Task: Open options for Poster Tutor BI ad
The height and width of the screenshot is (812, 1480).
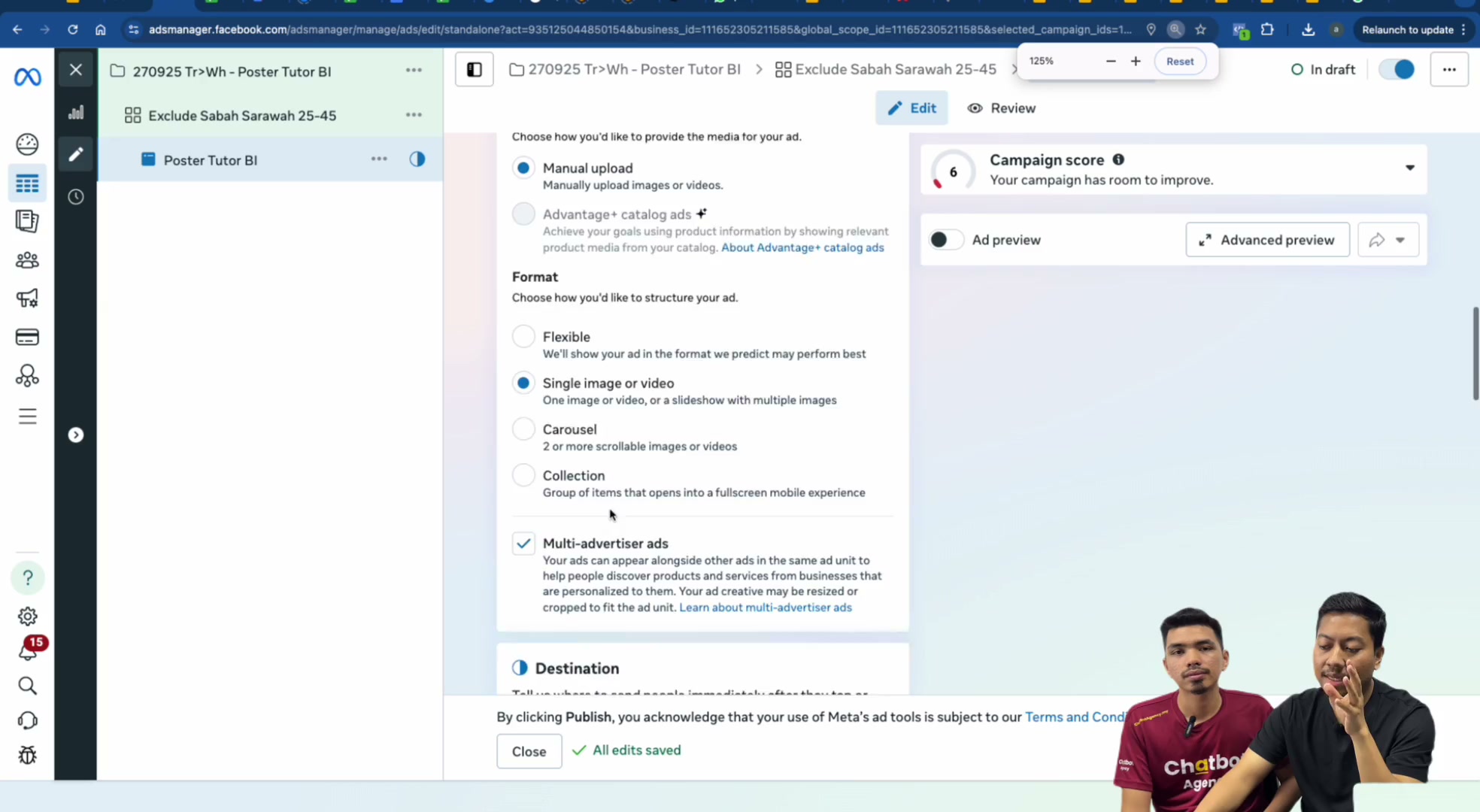Action: [x=379, y=159]
